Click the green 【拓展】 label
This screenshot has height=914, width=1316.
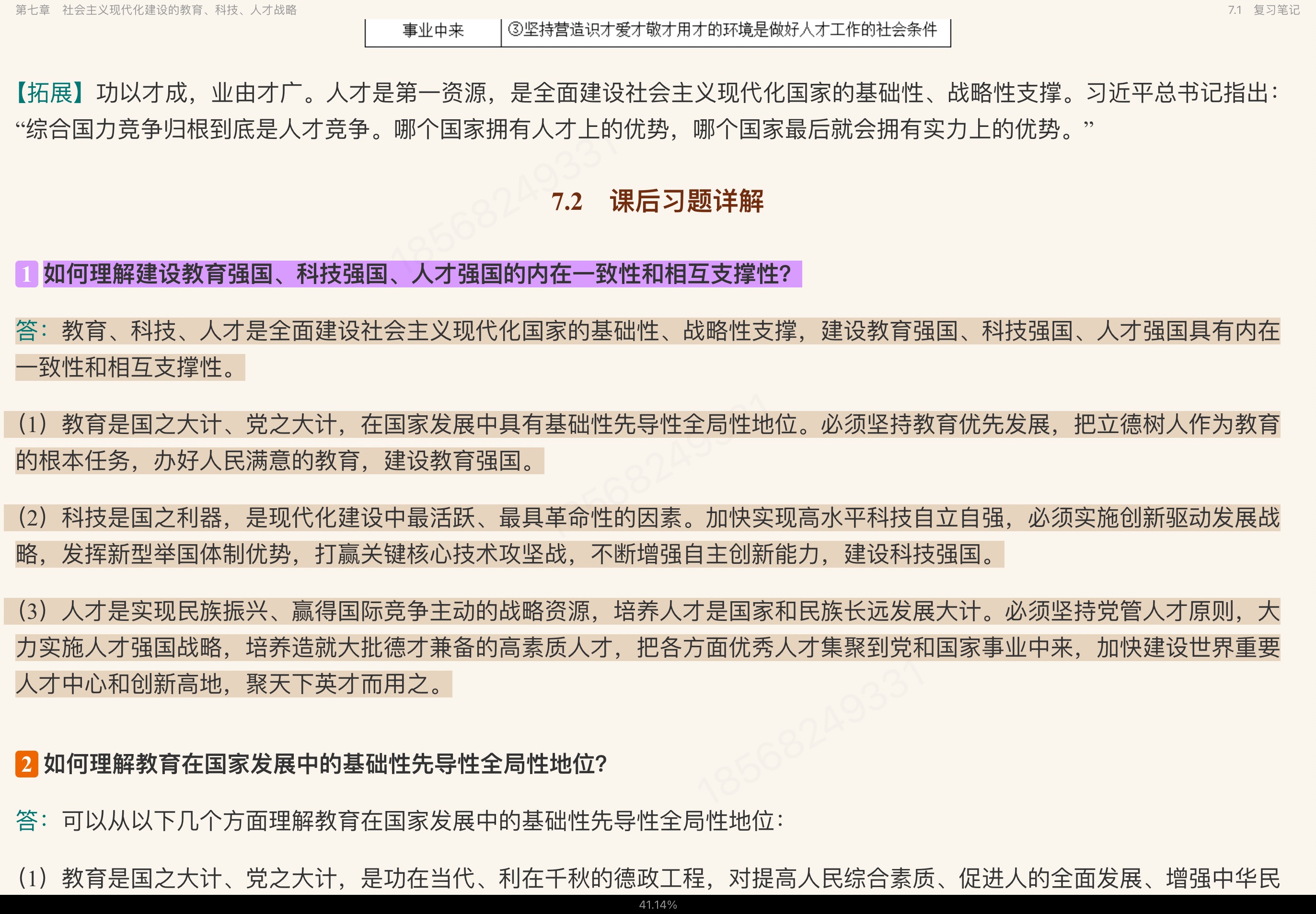point(50,93)
